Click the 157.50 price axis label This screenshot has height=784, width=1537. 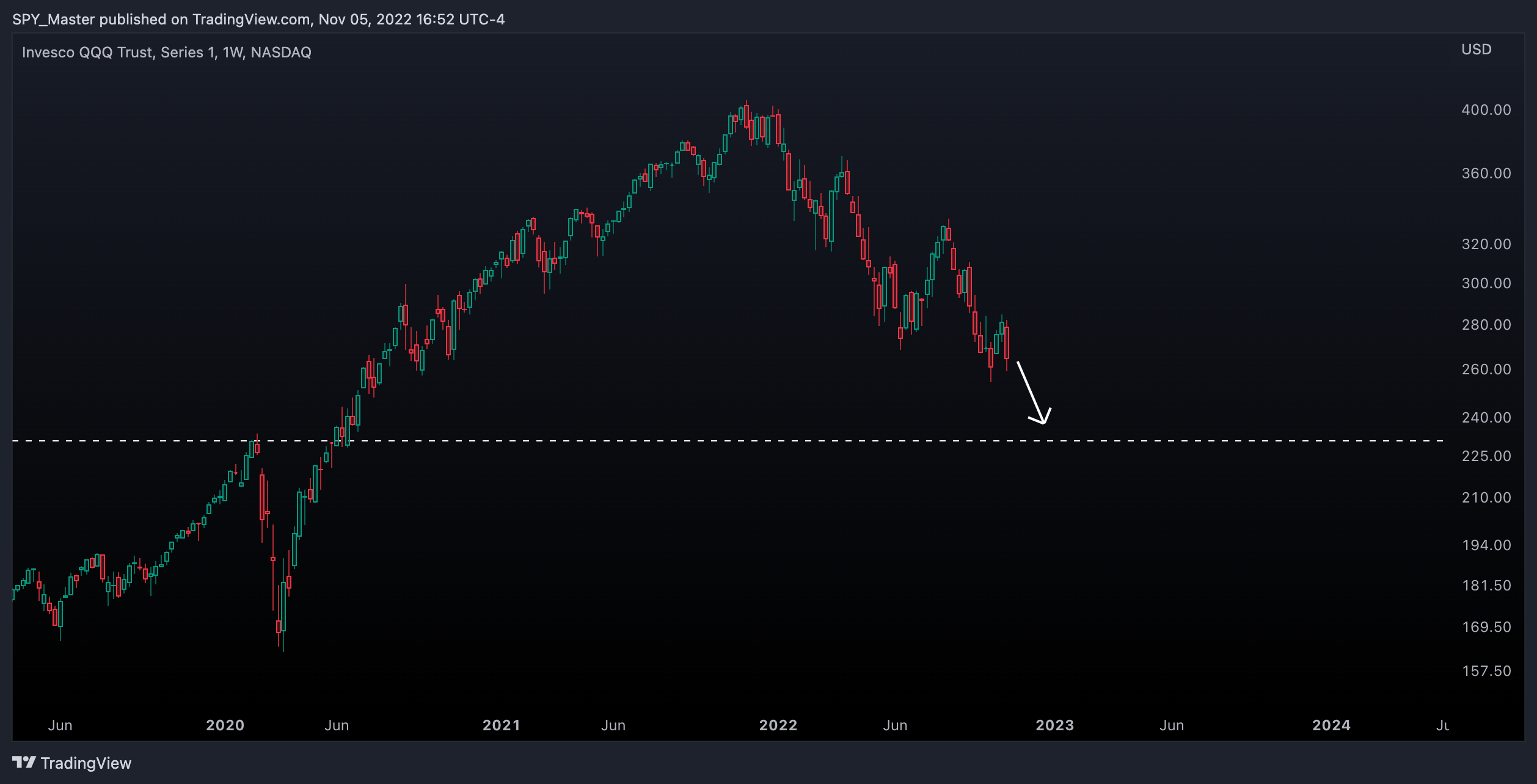click(1486, 671)
